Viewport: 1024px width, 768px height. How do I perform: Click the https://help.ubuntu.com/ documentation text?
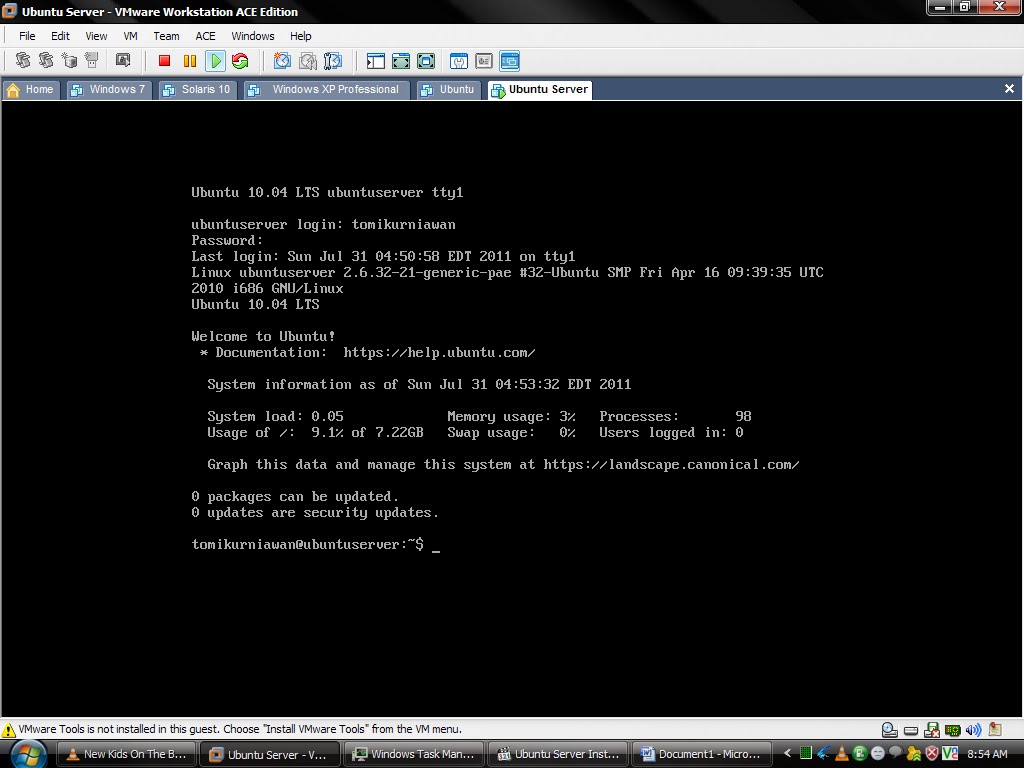coord(439,353)
